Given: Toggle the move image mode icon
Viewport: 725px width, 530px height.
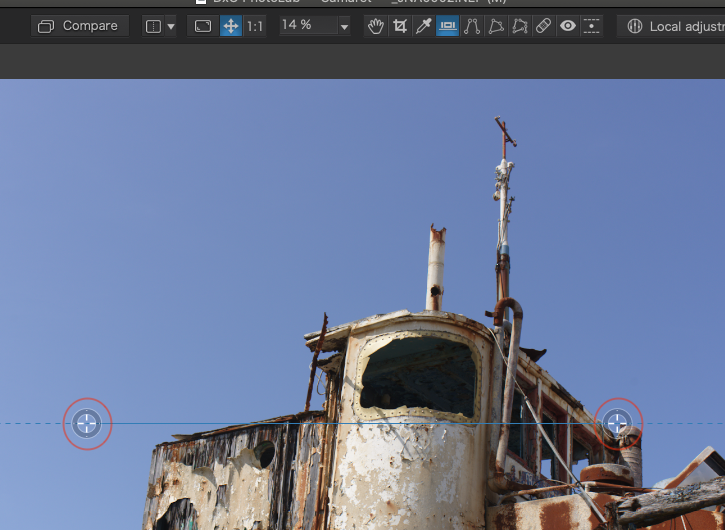Looking at the screenshot, I should pyautogui.click(x=231, y=26).
